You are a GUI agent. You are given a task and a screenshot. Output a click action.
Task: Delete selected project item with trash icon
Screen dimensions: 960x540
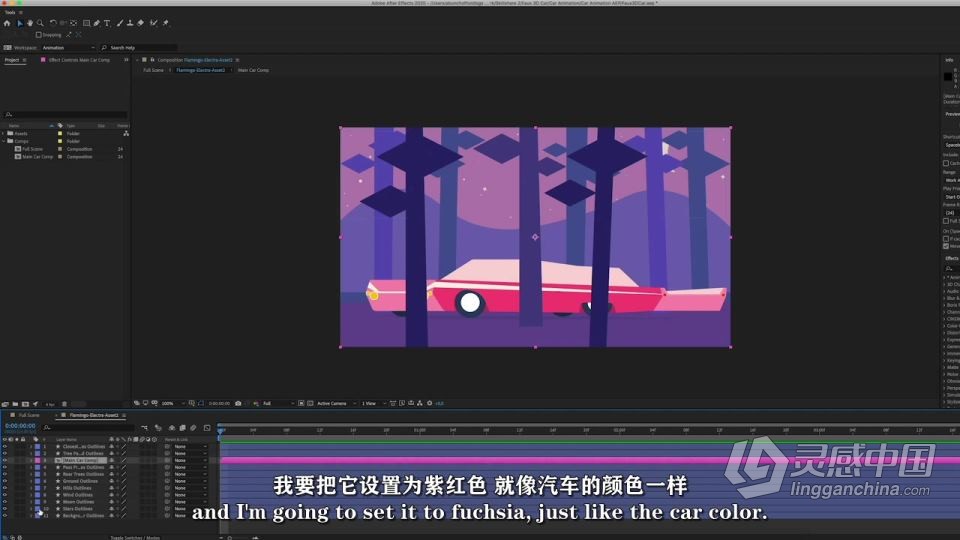64,404
